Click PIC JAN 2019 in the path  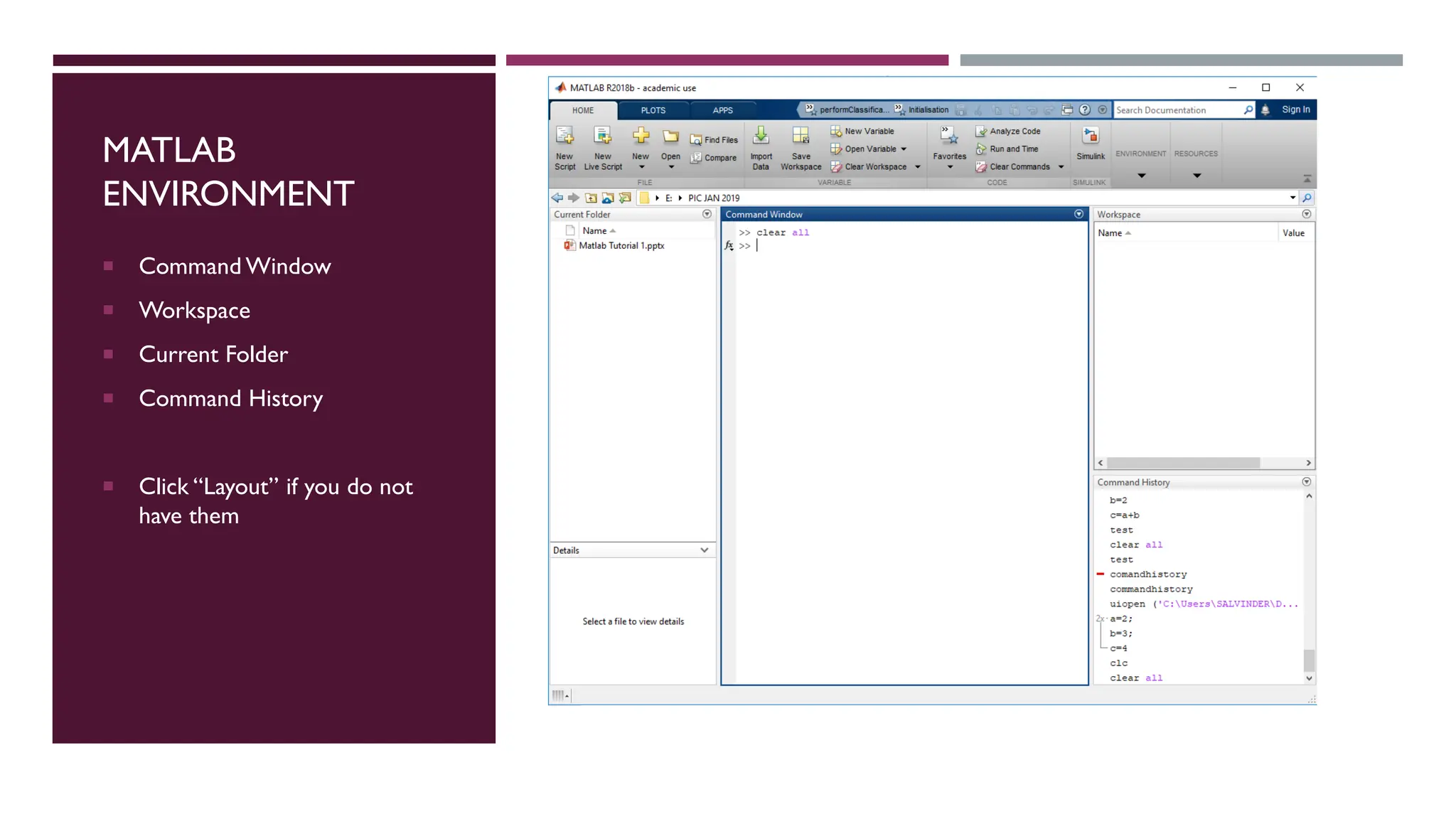(x=714, y=198)
